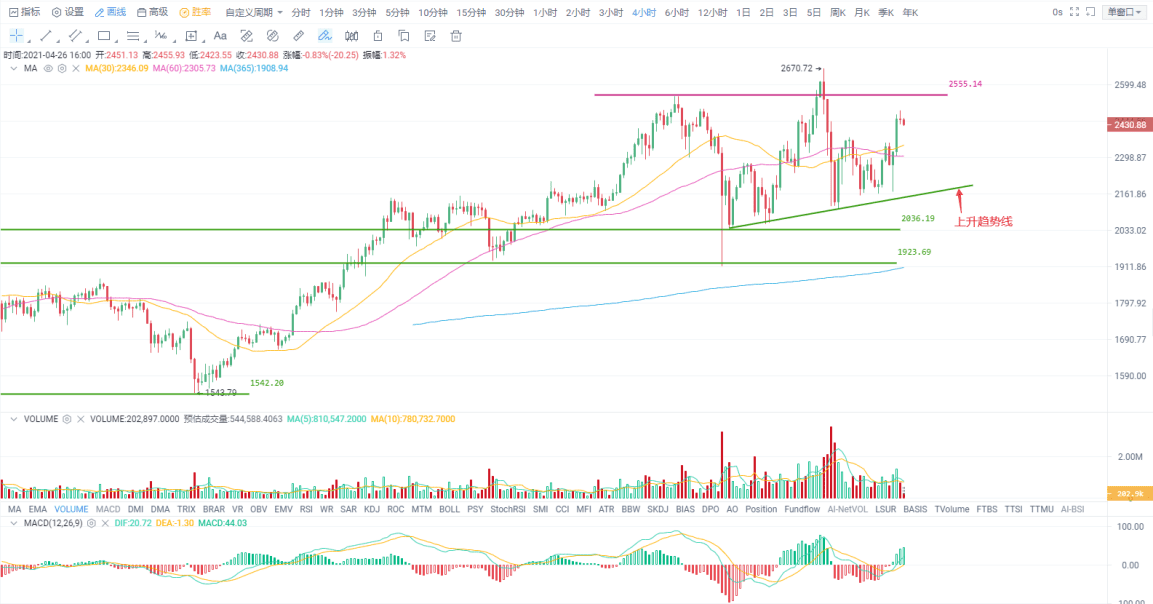The width and height of the screenshot is (1153, 604).
Task: Click the 0s refresh countdown label
Action: (1057, 12)
